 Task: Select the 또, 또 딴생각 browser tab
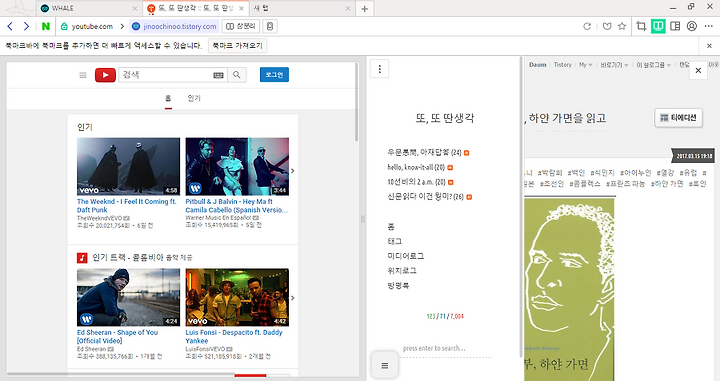[x=196, y=8]
